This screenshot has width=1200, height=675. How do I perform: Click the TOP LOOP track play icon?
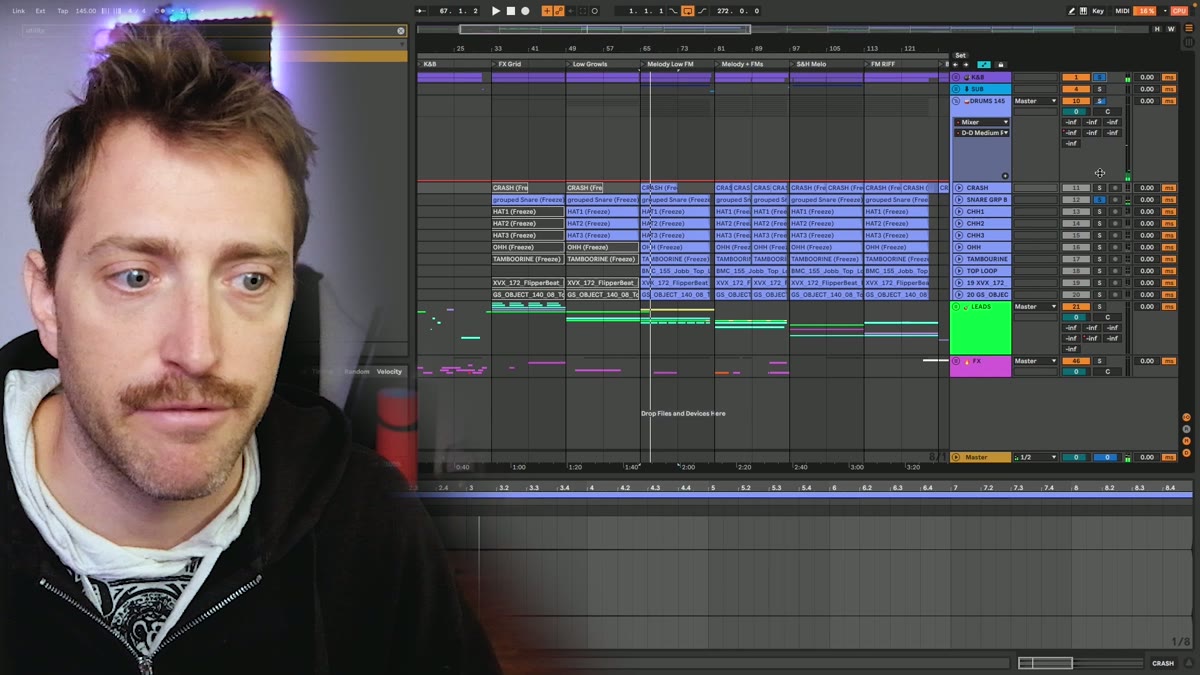click(x=959, y=271)
